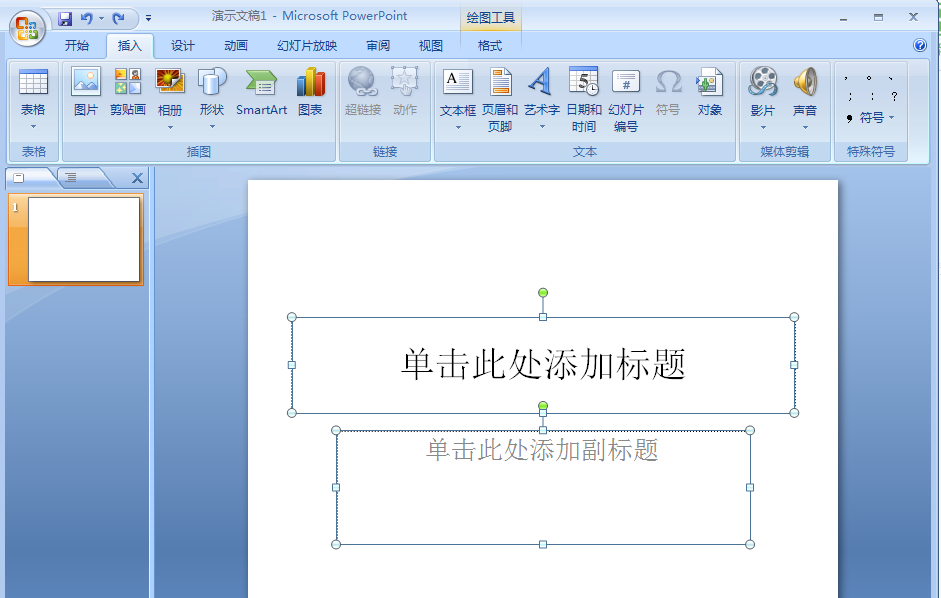Save the presentation from quick access toolbar

(x=65, y=19)
